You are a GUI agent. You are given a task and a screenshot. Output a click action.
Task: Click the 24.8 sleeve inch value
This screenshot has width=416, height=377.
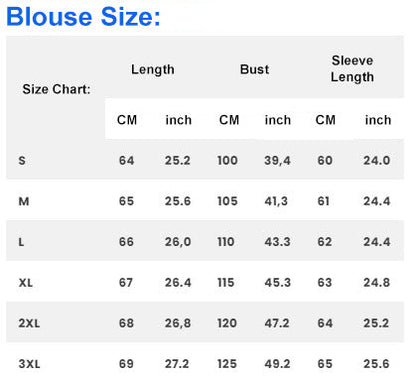pos(377,283)
